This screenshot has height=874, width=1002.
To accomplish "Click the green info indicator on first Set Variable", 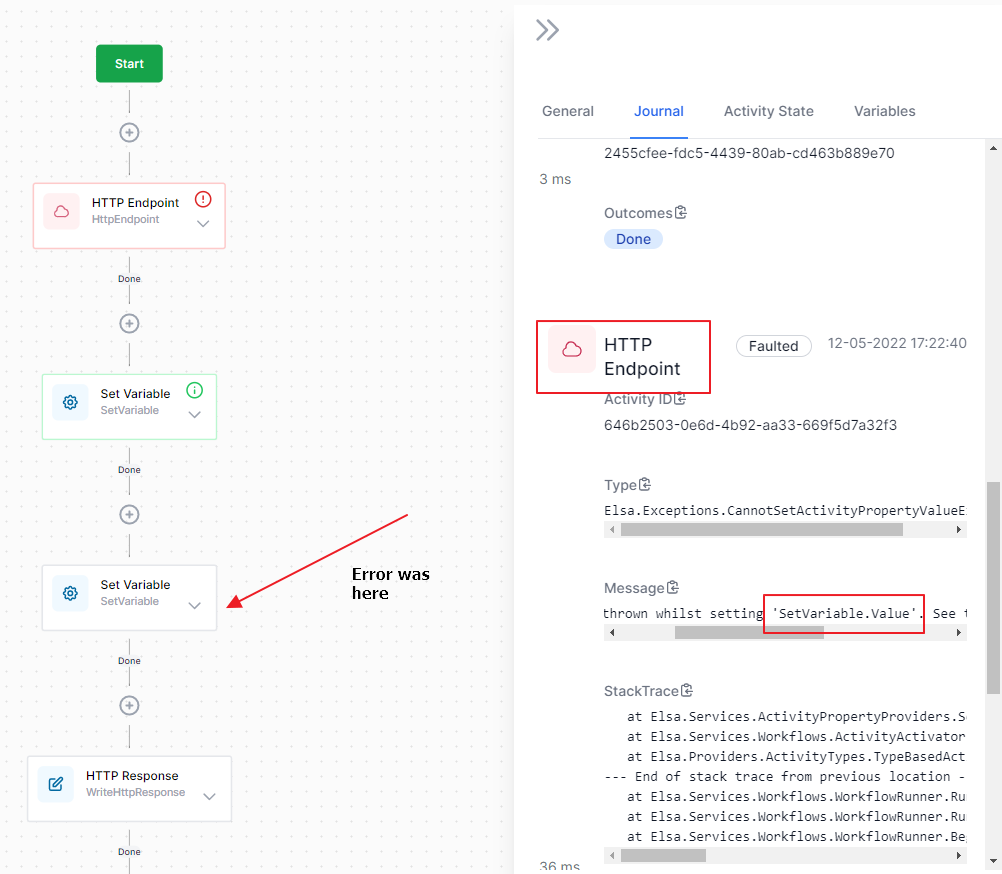I will pyautogui.click(x=194, y=390).
